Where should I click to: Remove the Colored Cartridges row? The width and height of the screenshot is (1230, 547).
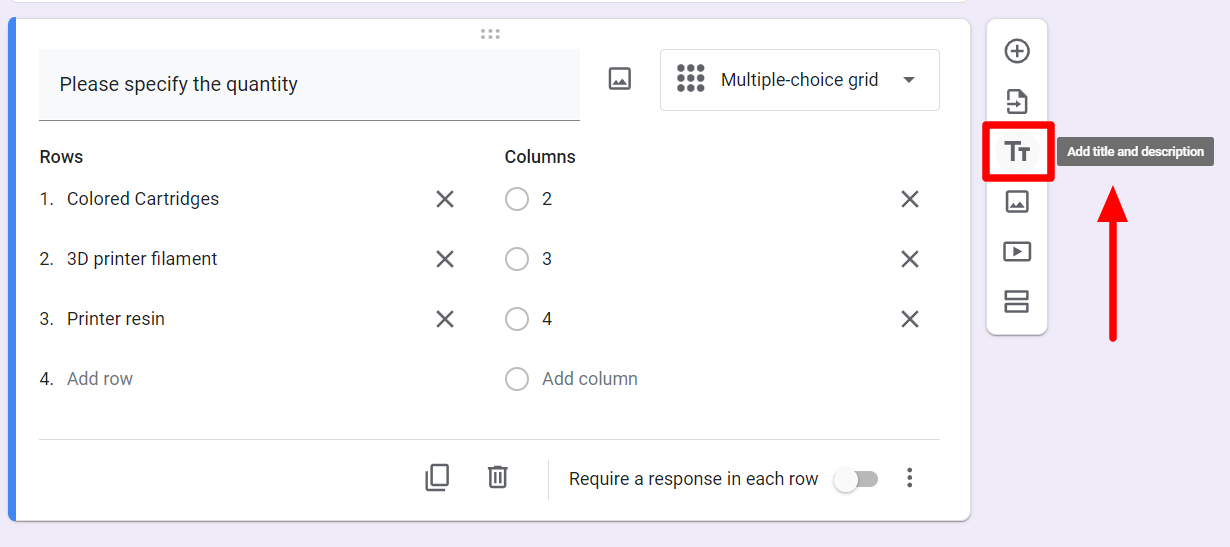pos(445,199)
